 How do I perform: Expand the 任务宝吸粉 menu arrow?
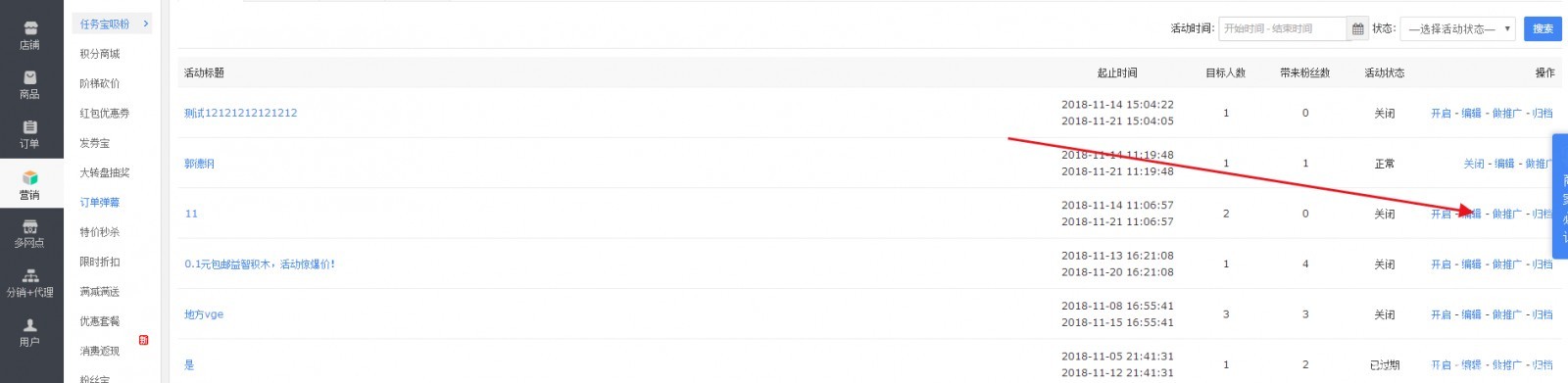click(146, 24)
